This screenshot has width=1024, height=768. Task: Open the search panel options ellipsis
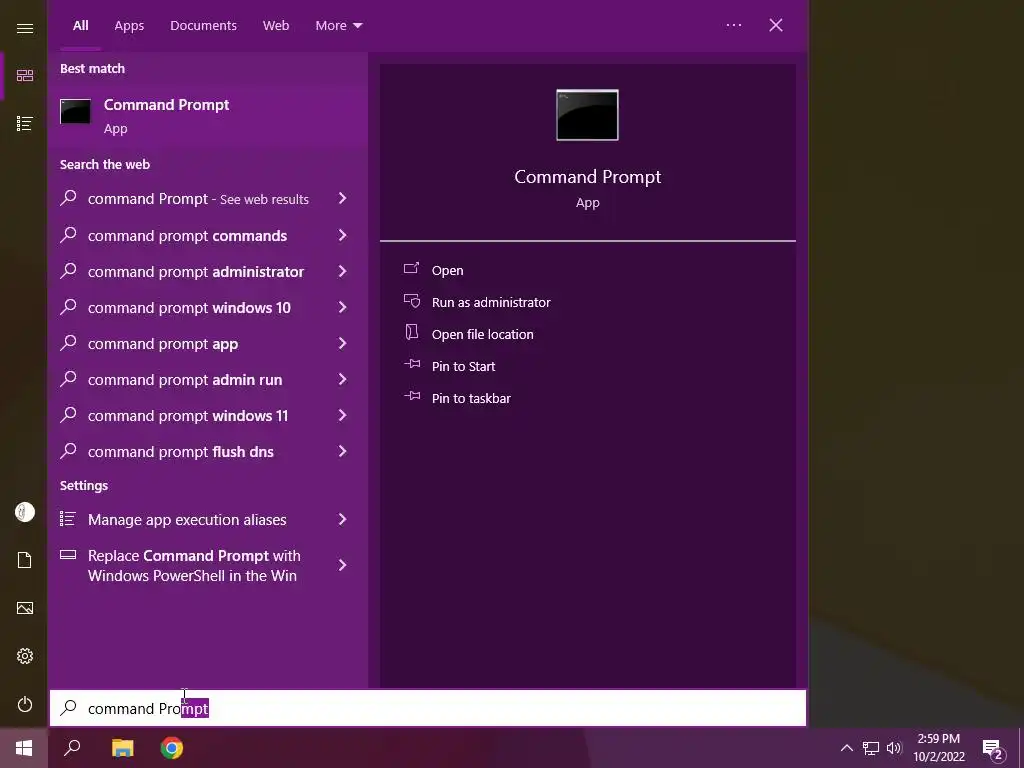click(x=734, y=25)
